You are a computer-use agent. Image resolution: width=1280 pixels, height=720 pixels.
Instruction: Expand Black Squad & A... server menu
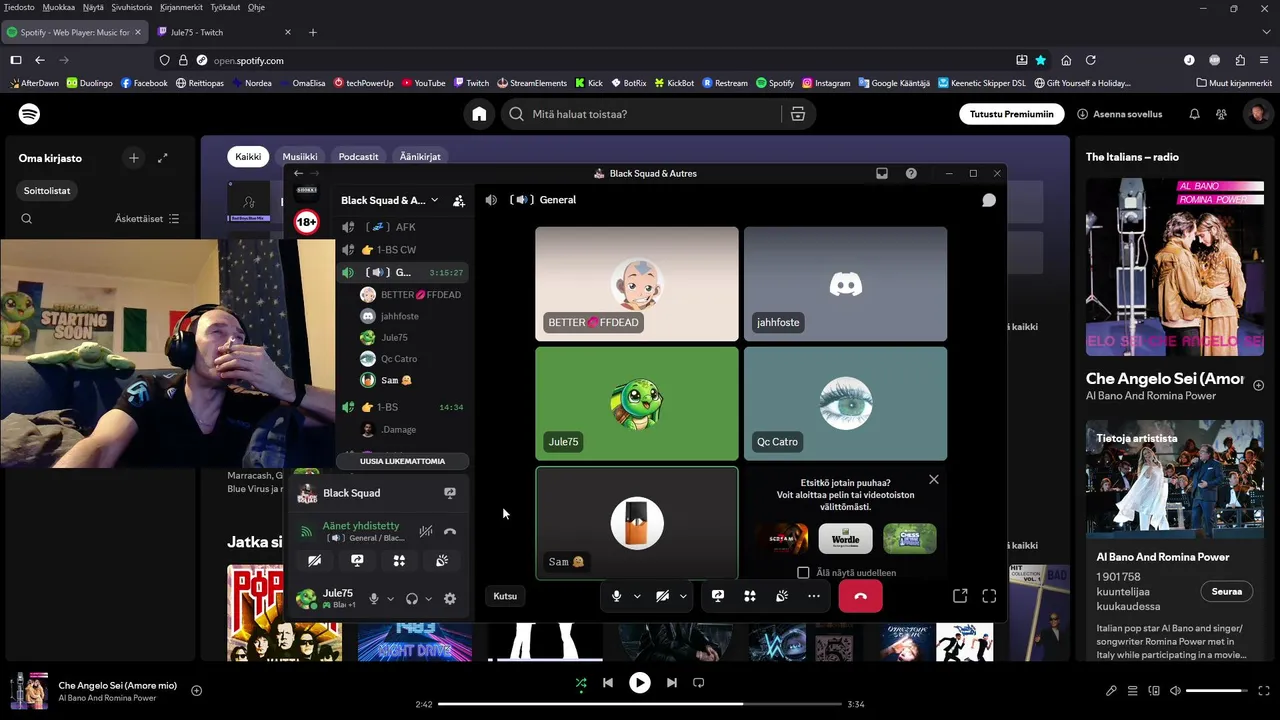tap(390, 200)
